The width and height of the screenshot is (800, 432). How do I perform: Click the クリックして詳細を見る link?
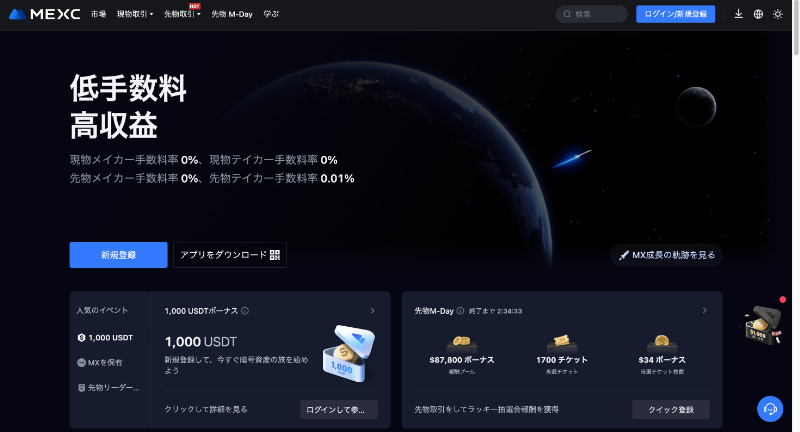click(206, 410)
